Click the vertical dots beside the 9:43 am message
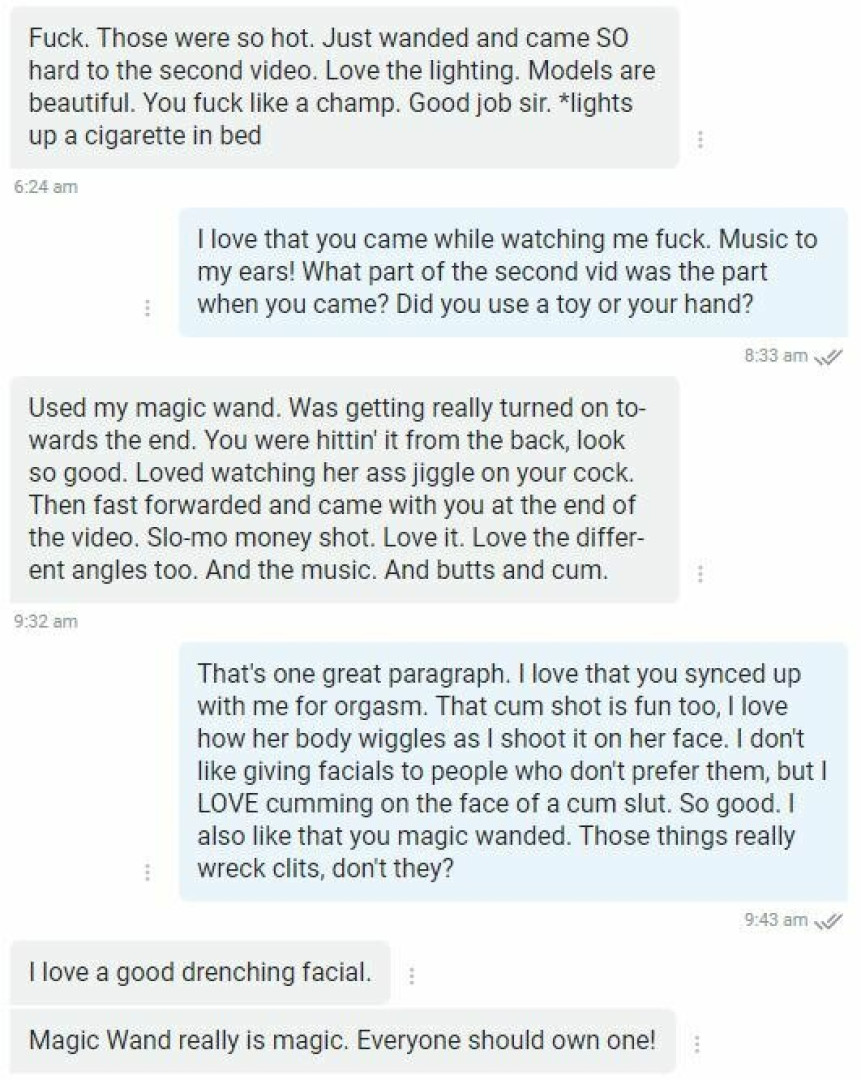Screen dimensions: 861x1080 [148, 872]
